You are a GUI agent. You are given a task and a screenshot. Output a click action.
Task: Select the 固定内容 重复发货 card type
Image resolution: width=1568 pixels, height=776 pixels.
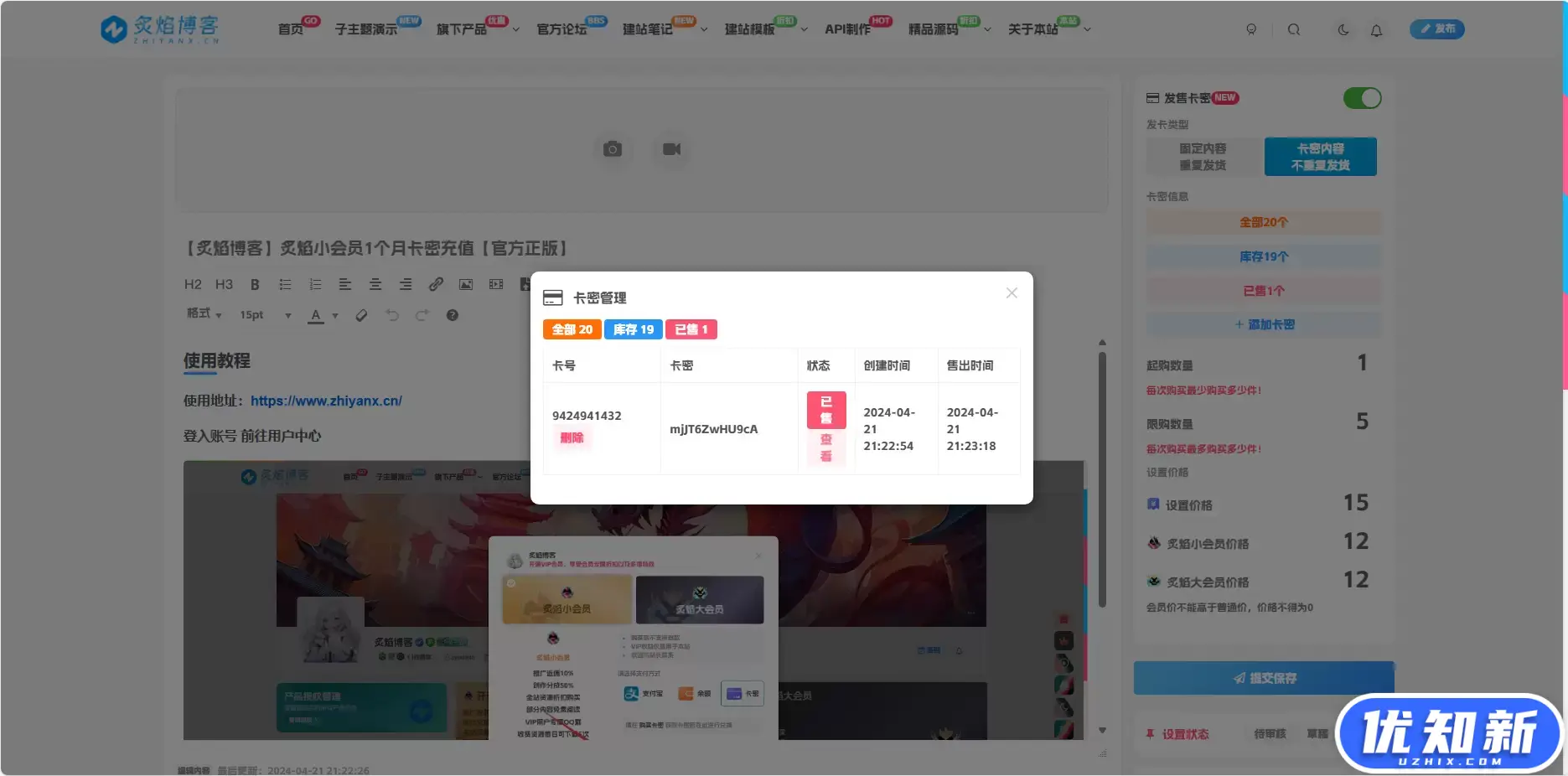1203,157
